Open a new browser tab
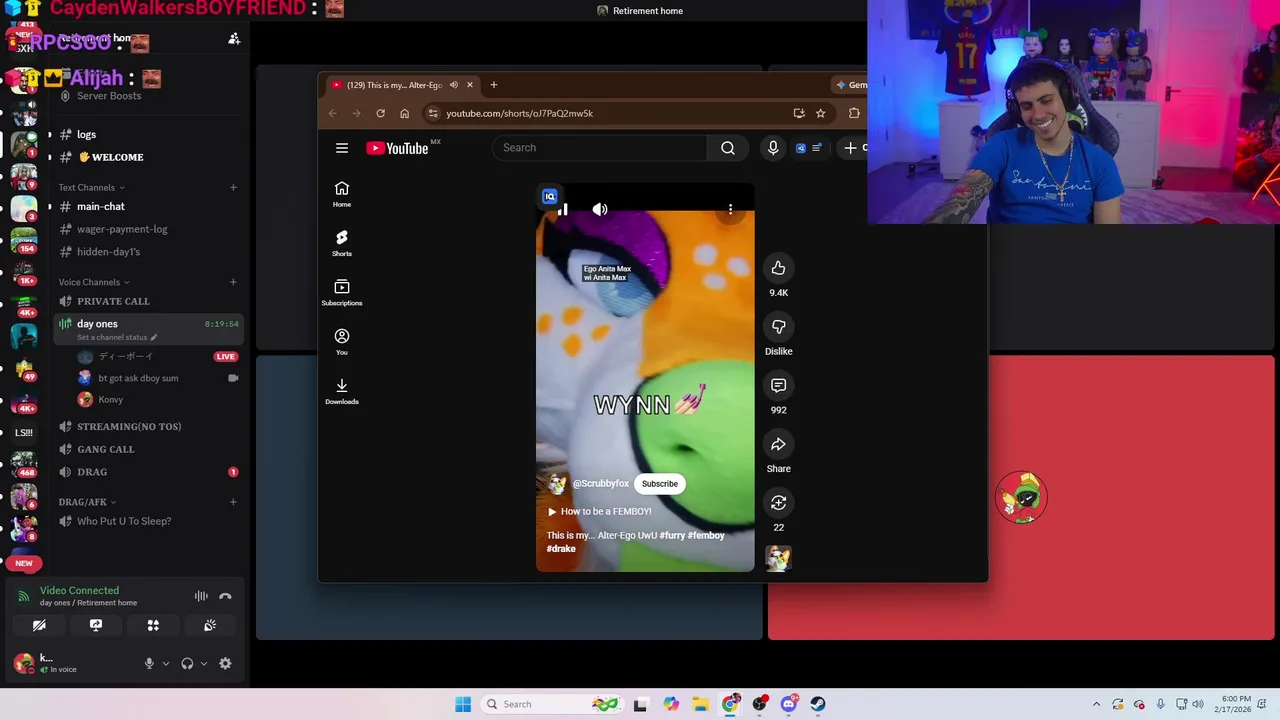The height and width of the screenshot is (720, 1280). [x=493, y=85]
